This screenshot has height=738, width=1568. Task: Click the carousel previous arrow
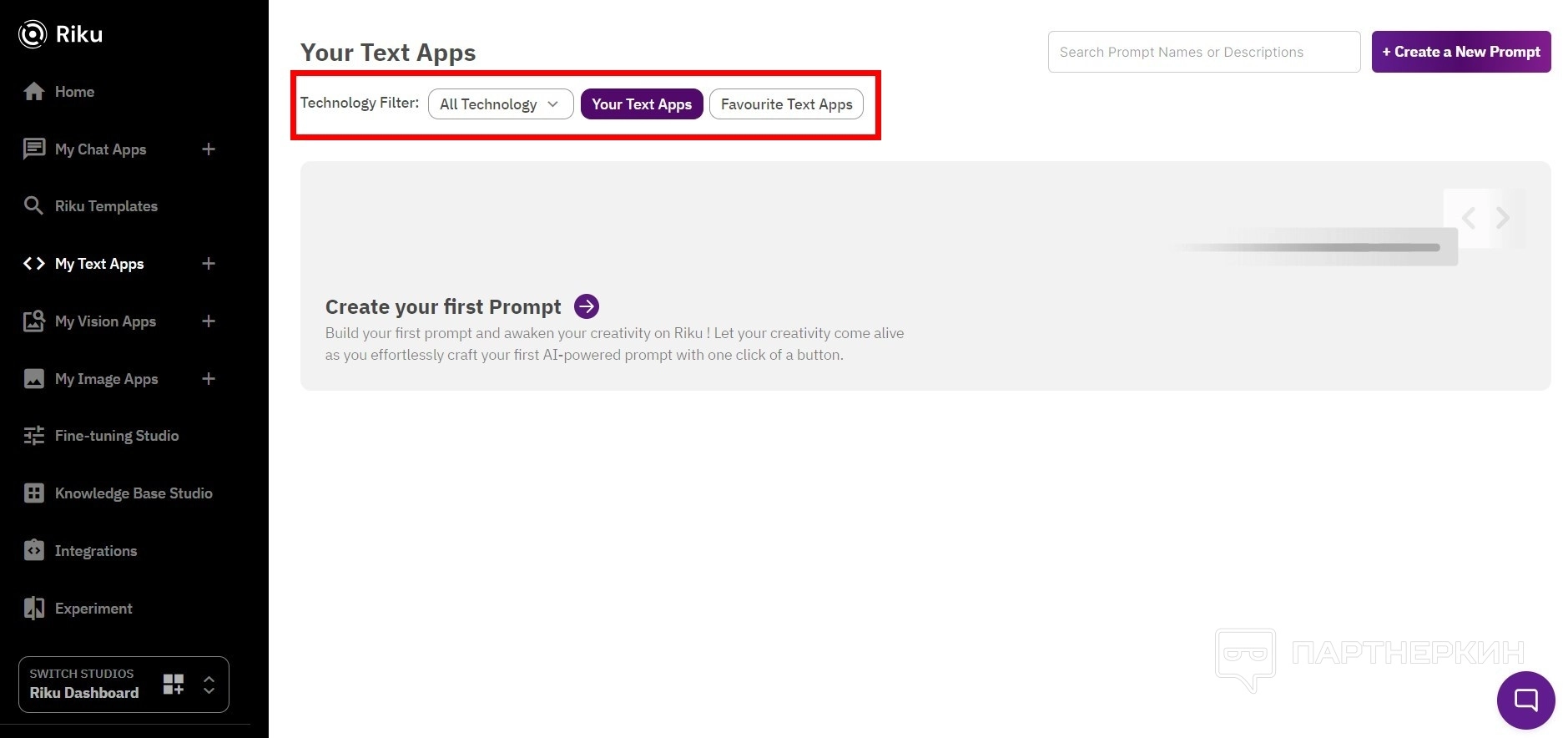pyautogui.click(x=1469, y=218)
